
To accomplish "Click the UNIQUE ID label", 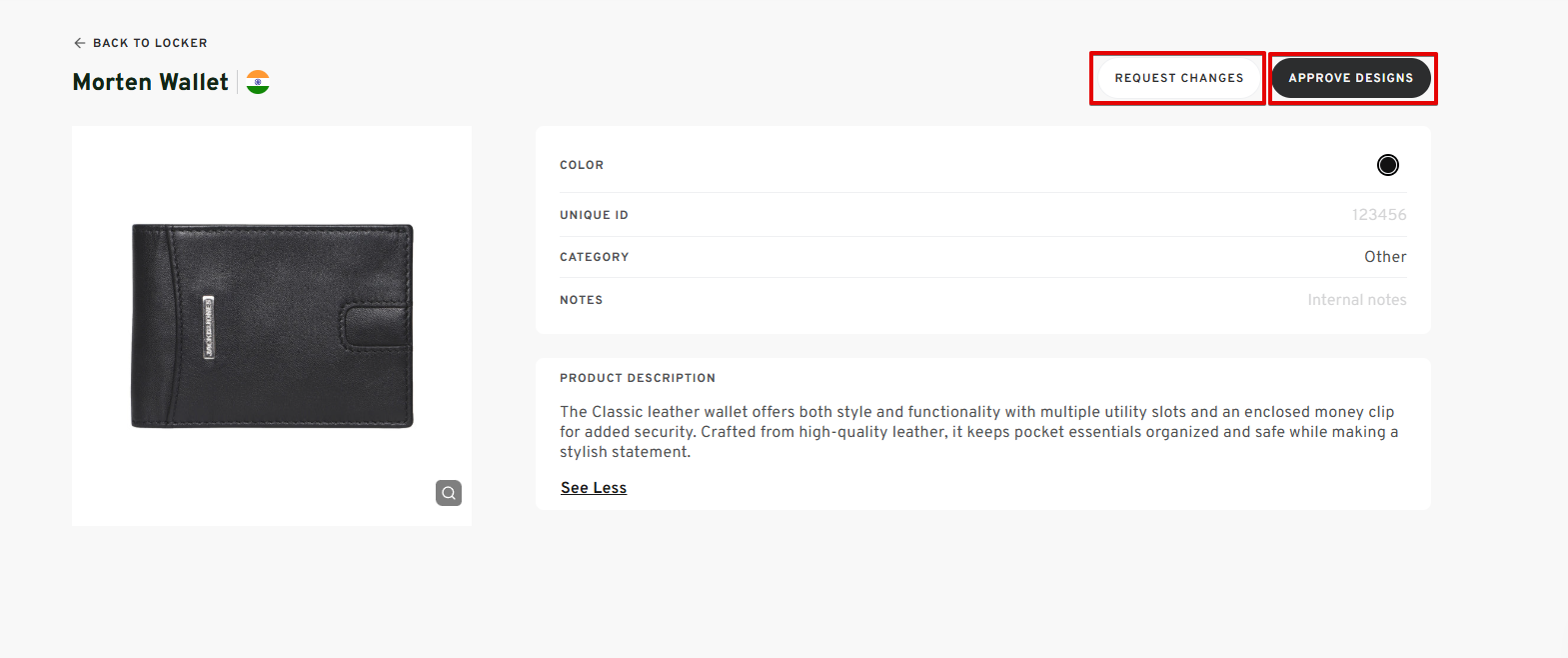I will click(x=594, y=215).
